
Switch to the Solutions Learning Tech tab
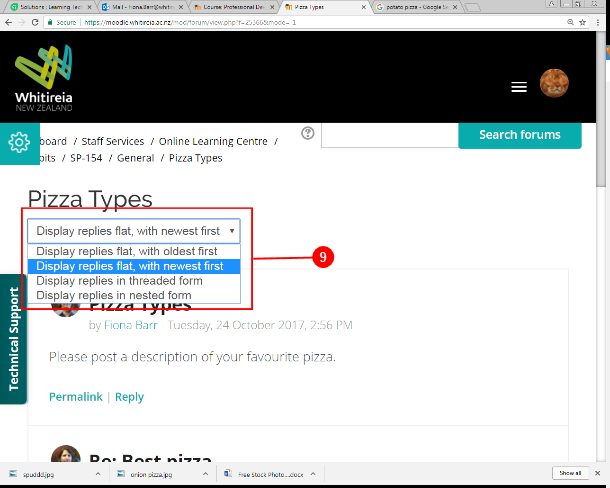pos(51,7)
